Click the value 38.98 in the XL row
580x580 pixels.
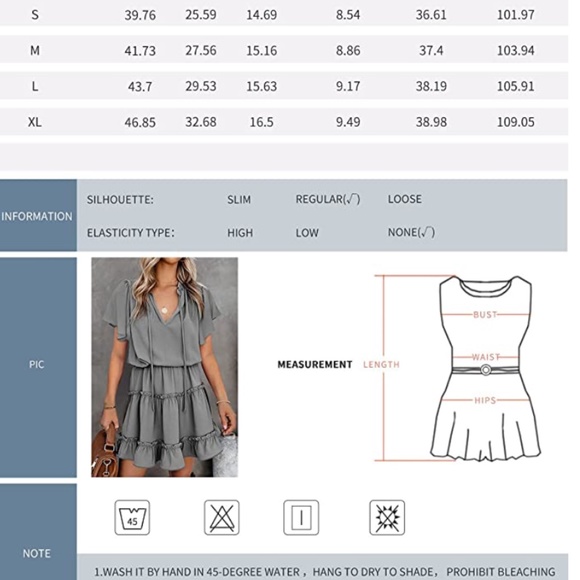pyautogui.click(x=431, y=122)
